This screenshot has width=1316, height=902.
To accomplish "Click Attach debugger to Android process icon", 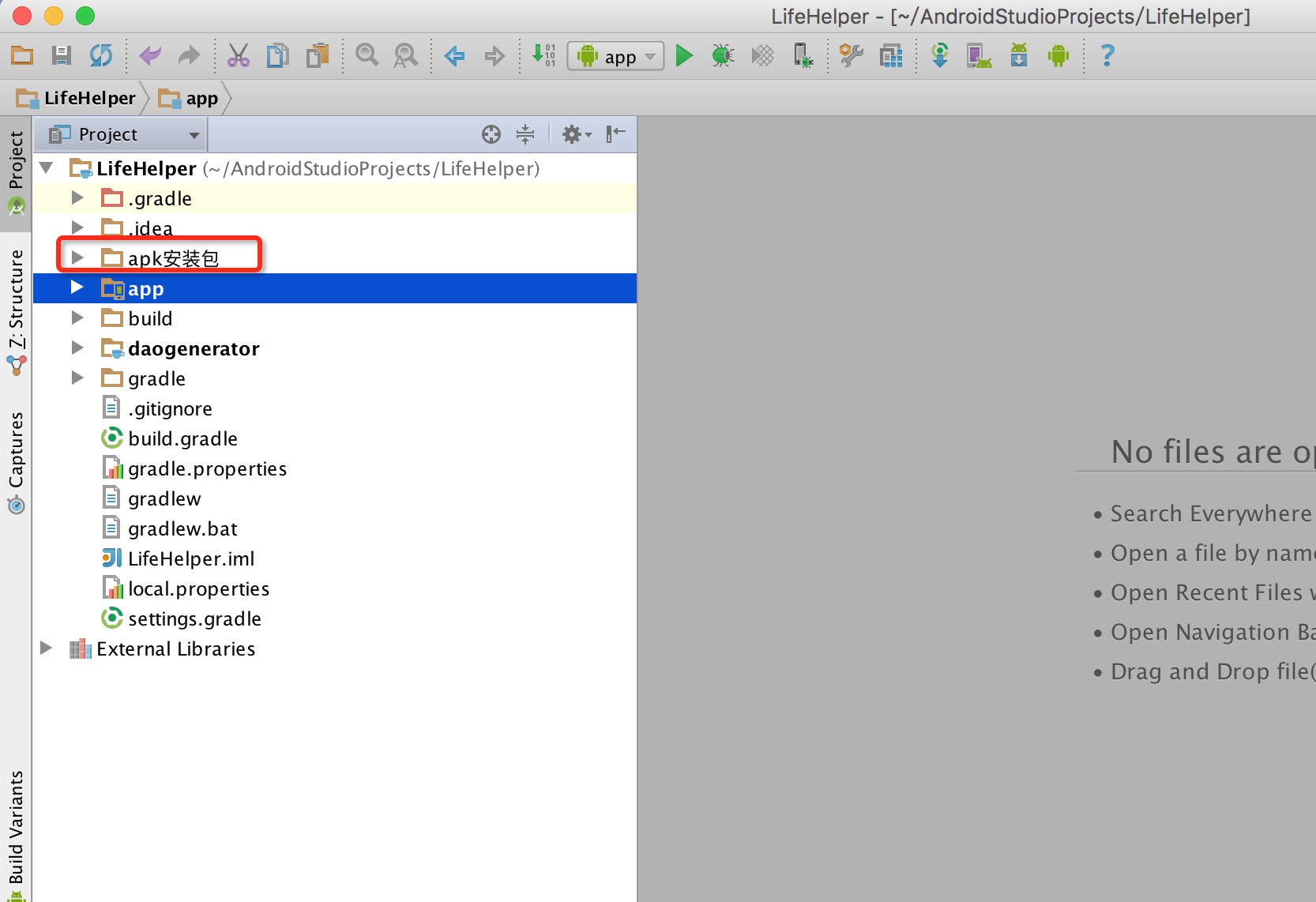I will click(803, 55).
